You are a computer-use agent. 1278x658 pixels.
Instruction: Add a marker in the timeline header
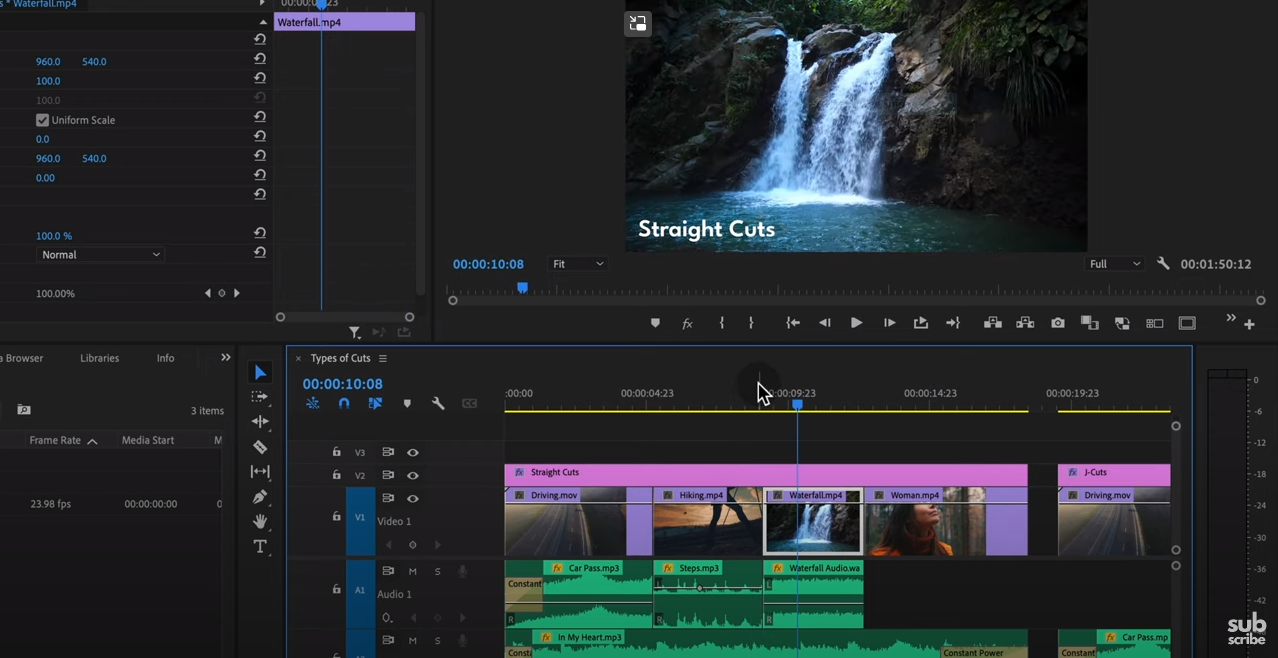(x=407, y=403)
